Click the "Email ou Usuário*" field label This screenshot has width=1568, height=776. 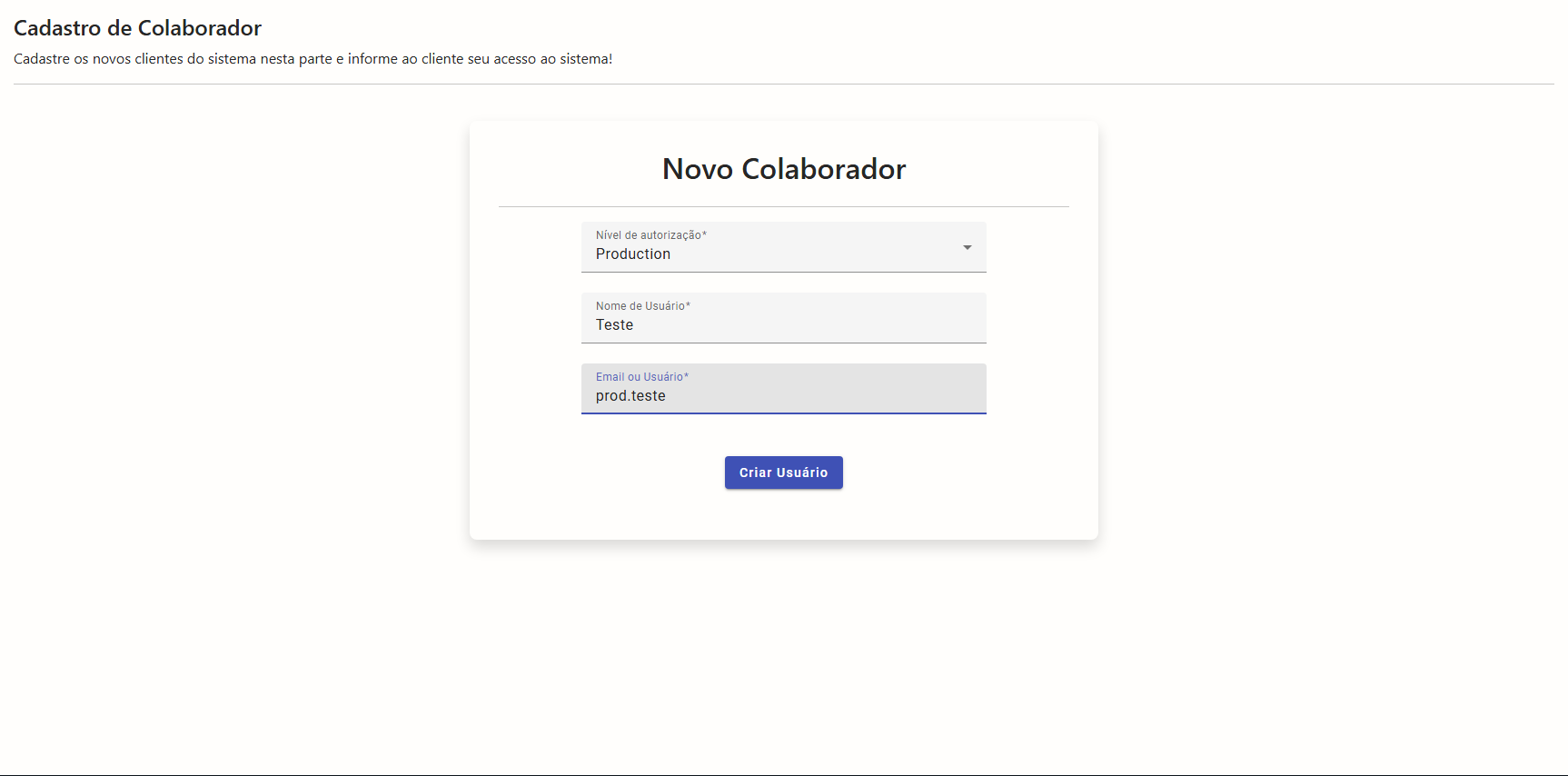pos(641,377)
